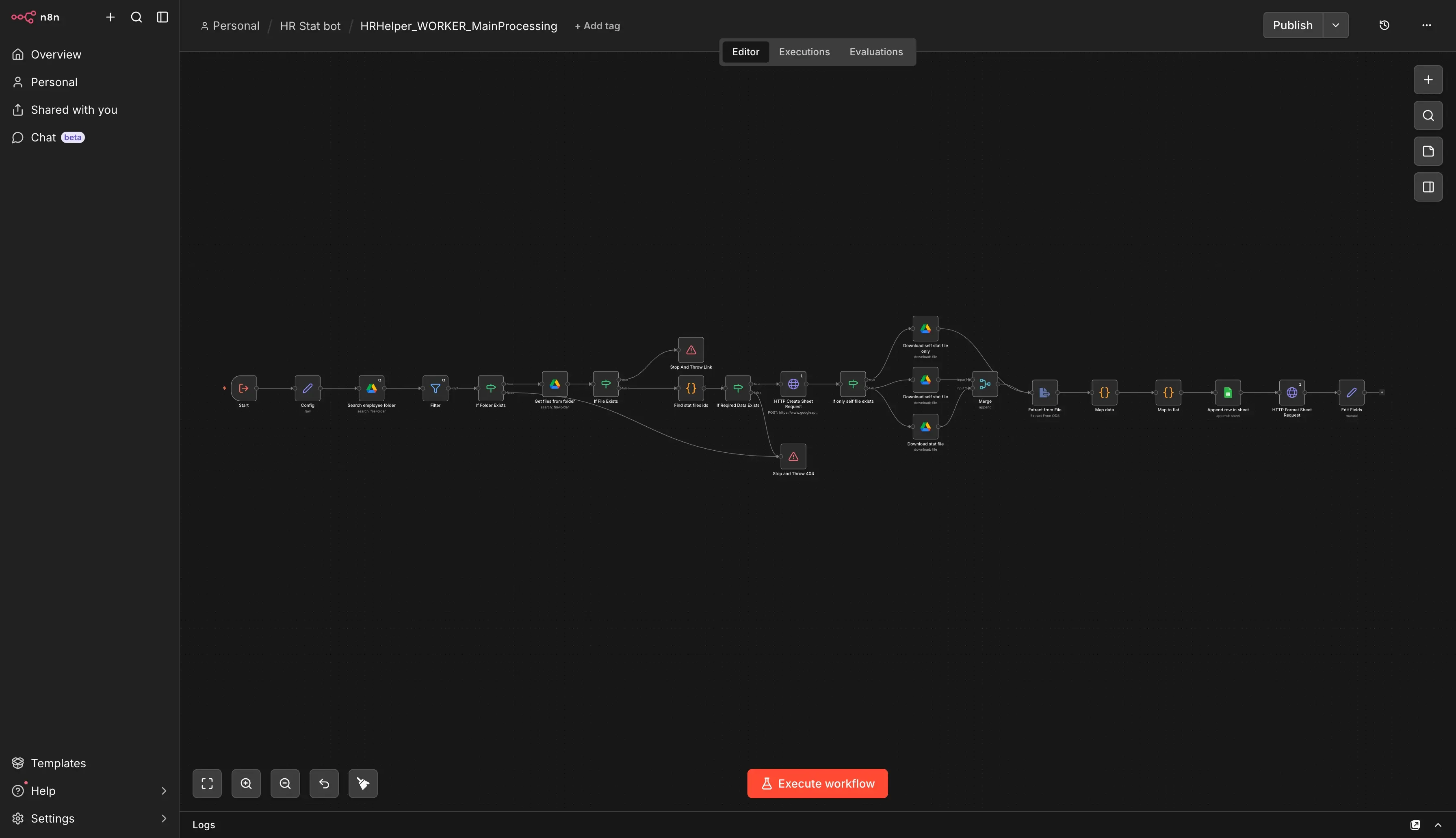Collapse the left sidebar panel

click(x=163, y=17)
